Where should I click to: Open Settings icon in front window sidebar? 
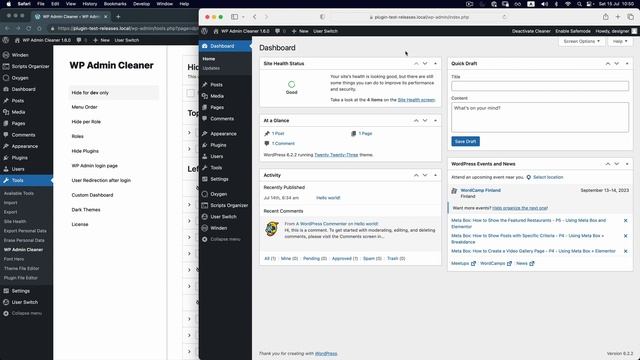[x=205, y=179]
